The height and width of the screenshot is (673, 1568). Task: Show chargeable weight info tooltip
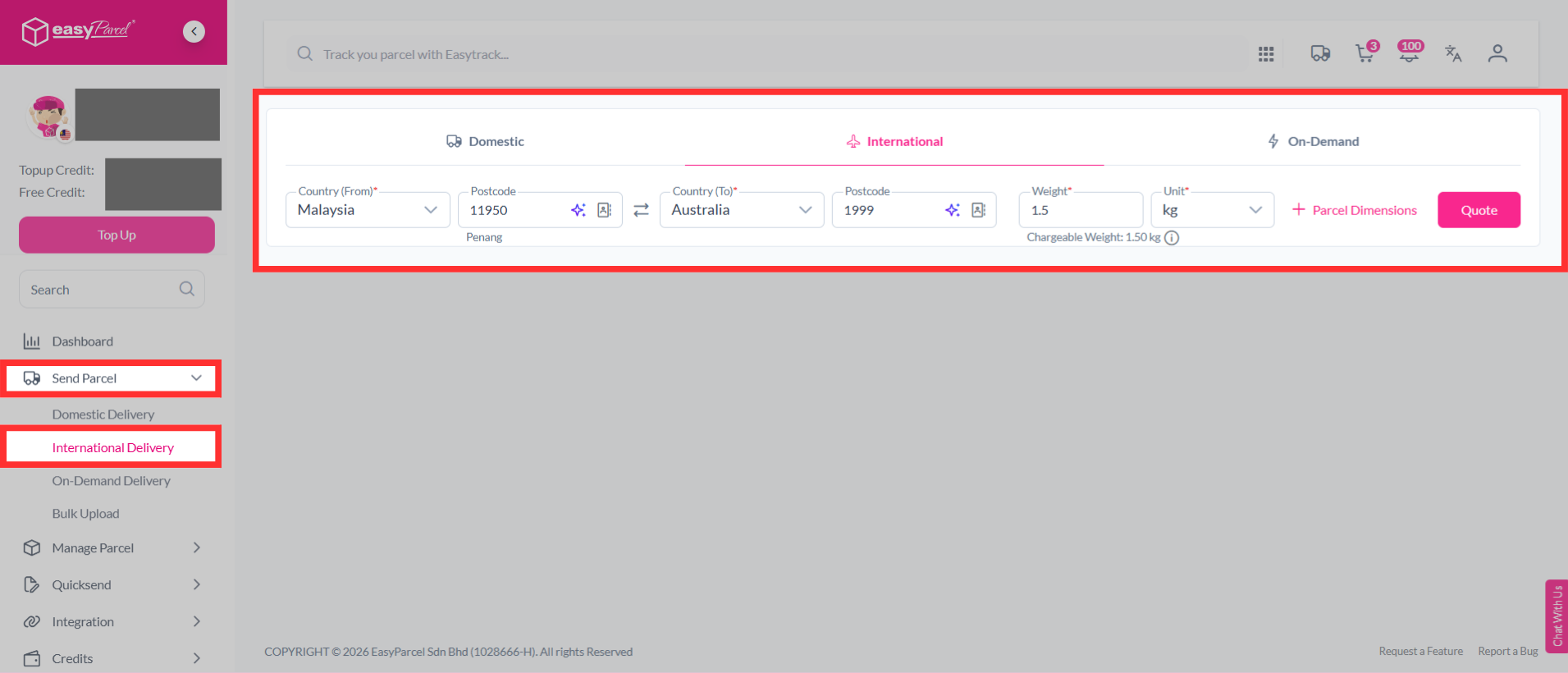pos(1172,238)
